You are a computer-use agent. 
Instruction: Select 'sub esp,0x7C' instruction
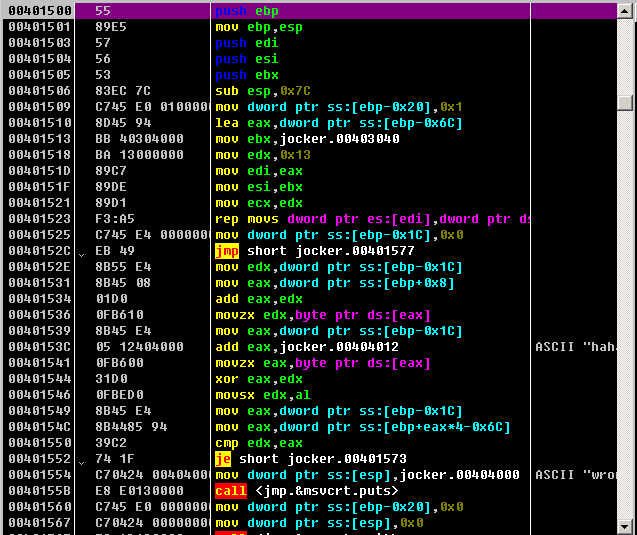coord(263,91)
